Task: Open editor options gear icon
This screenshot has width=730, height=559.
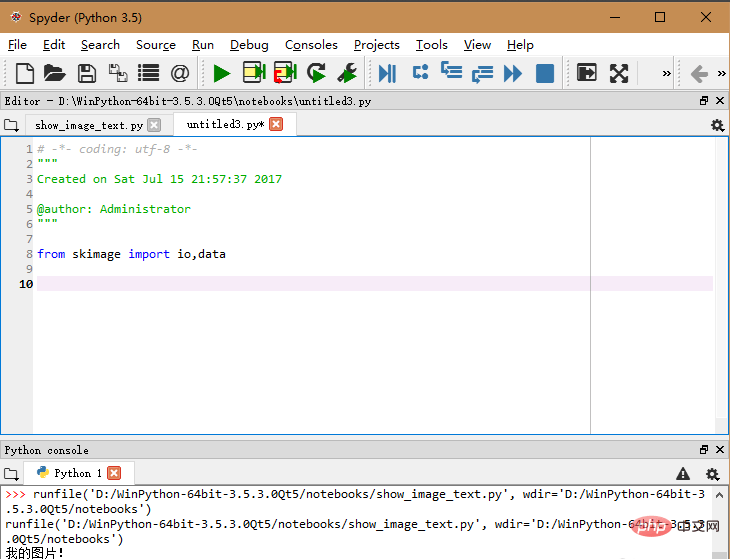Action: (717, 125)
